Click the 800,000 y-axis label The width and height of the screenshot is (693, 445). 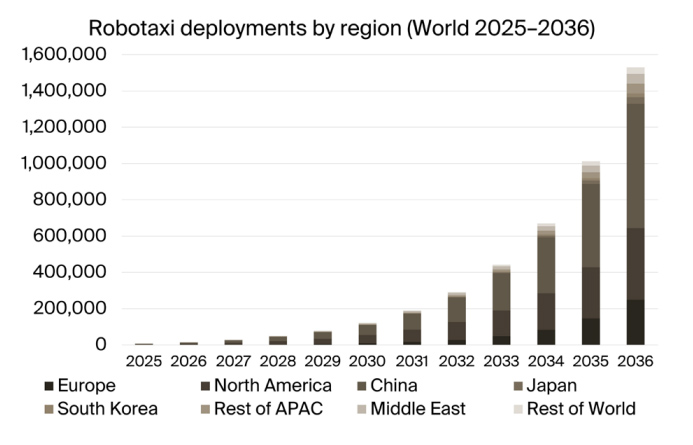click(x=70, y=199)
